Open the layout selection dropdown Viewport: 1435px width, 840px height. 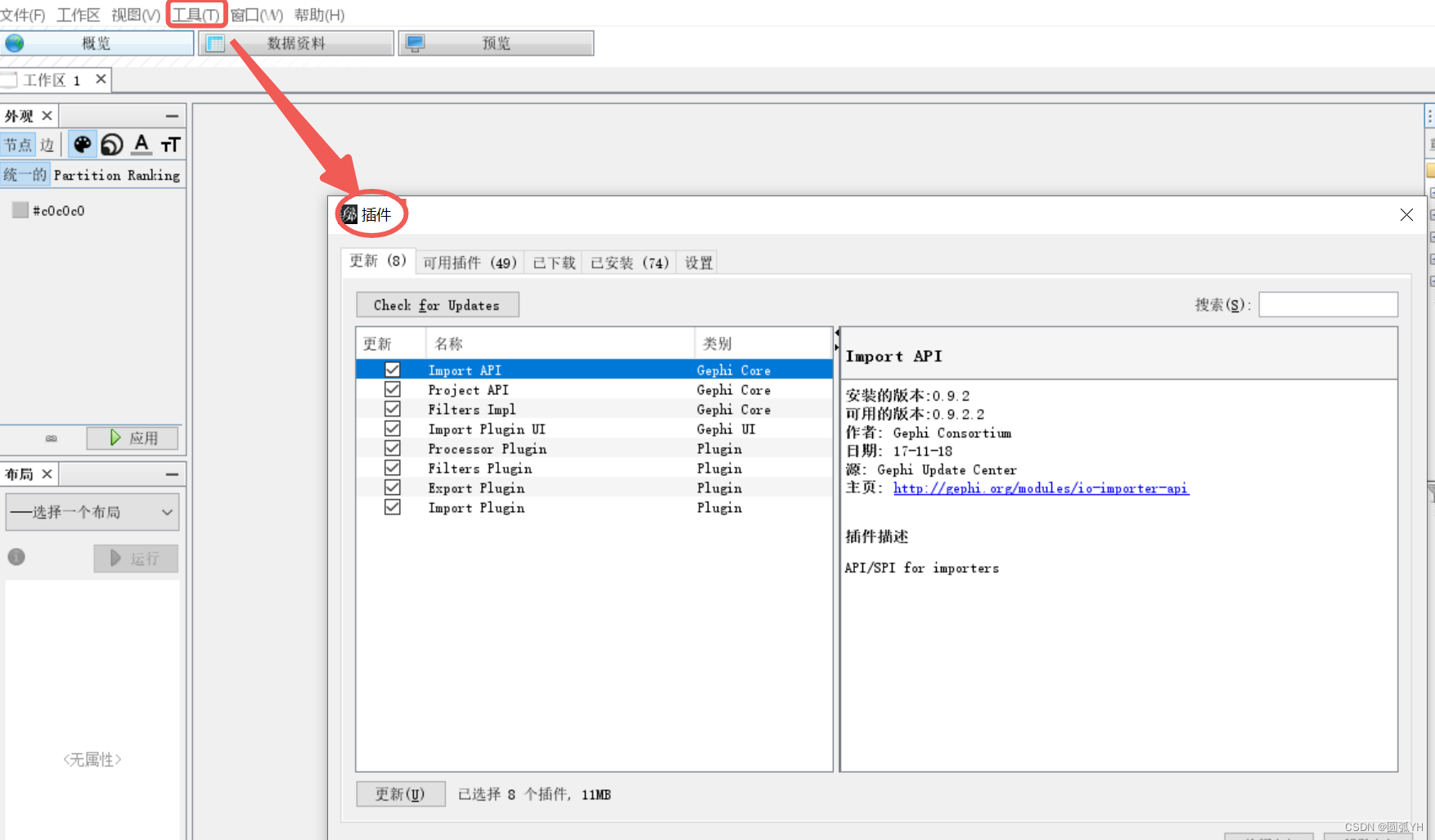click(x=92, y=512)
